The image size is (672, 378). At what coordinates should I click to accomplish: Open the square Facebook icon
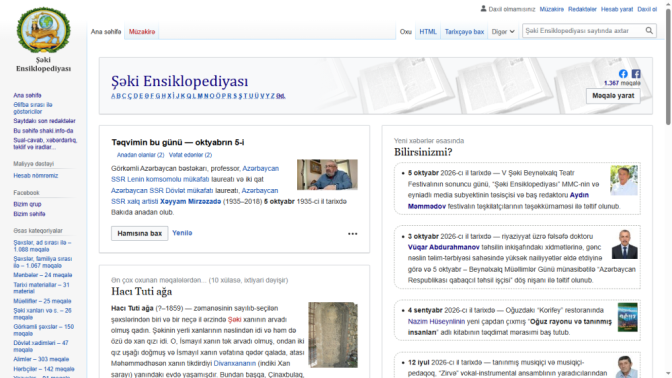click(x=636, y=74)
